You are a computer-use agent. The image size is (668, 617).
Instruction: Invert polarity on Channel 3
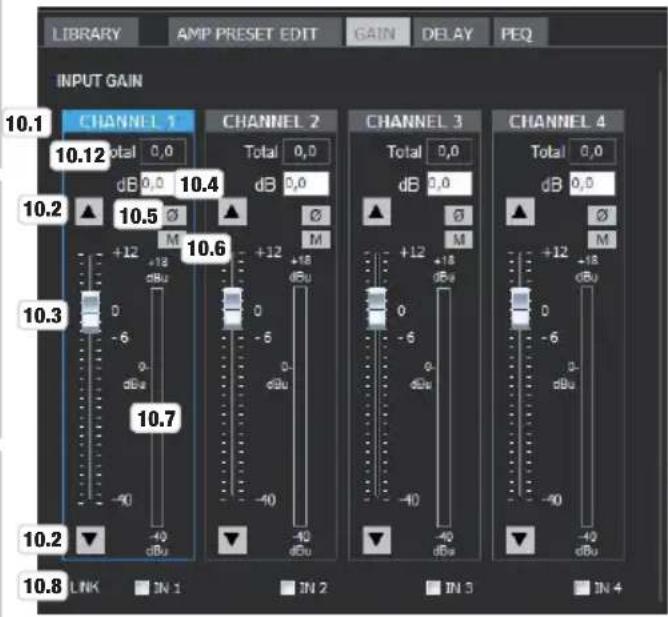coord(458,215)
